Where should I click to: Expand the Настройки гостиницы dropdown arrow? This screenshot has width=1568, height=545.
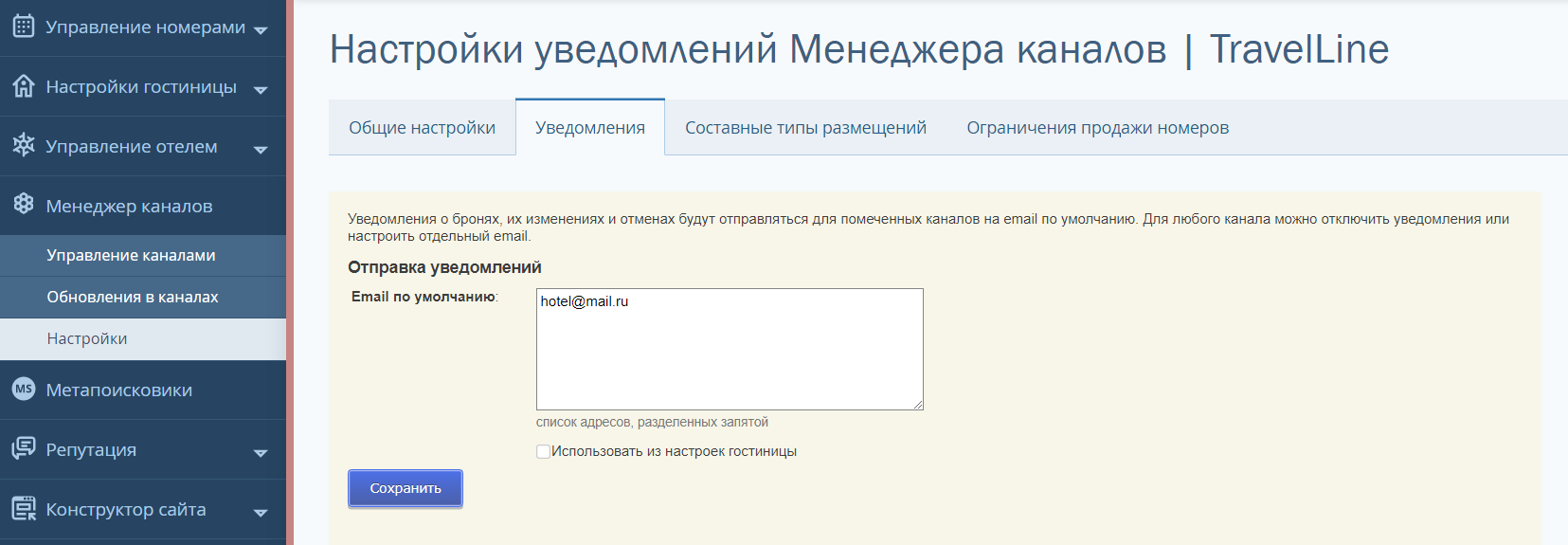click(261, 89)
